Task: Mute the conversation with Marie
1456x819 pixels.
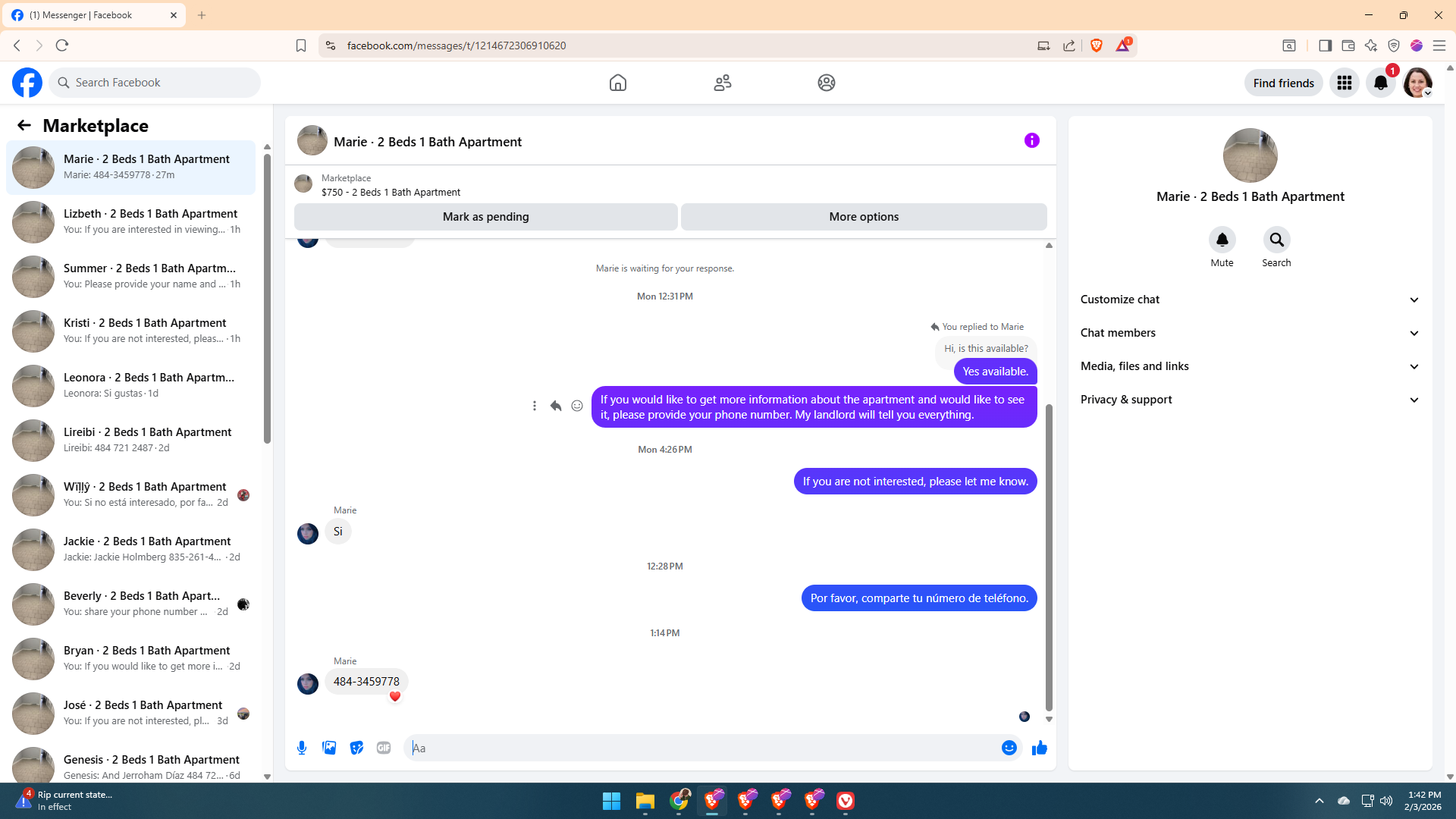Action: tap(1222, 240)
